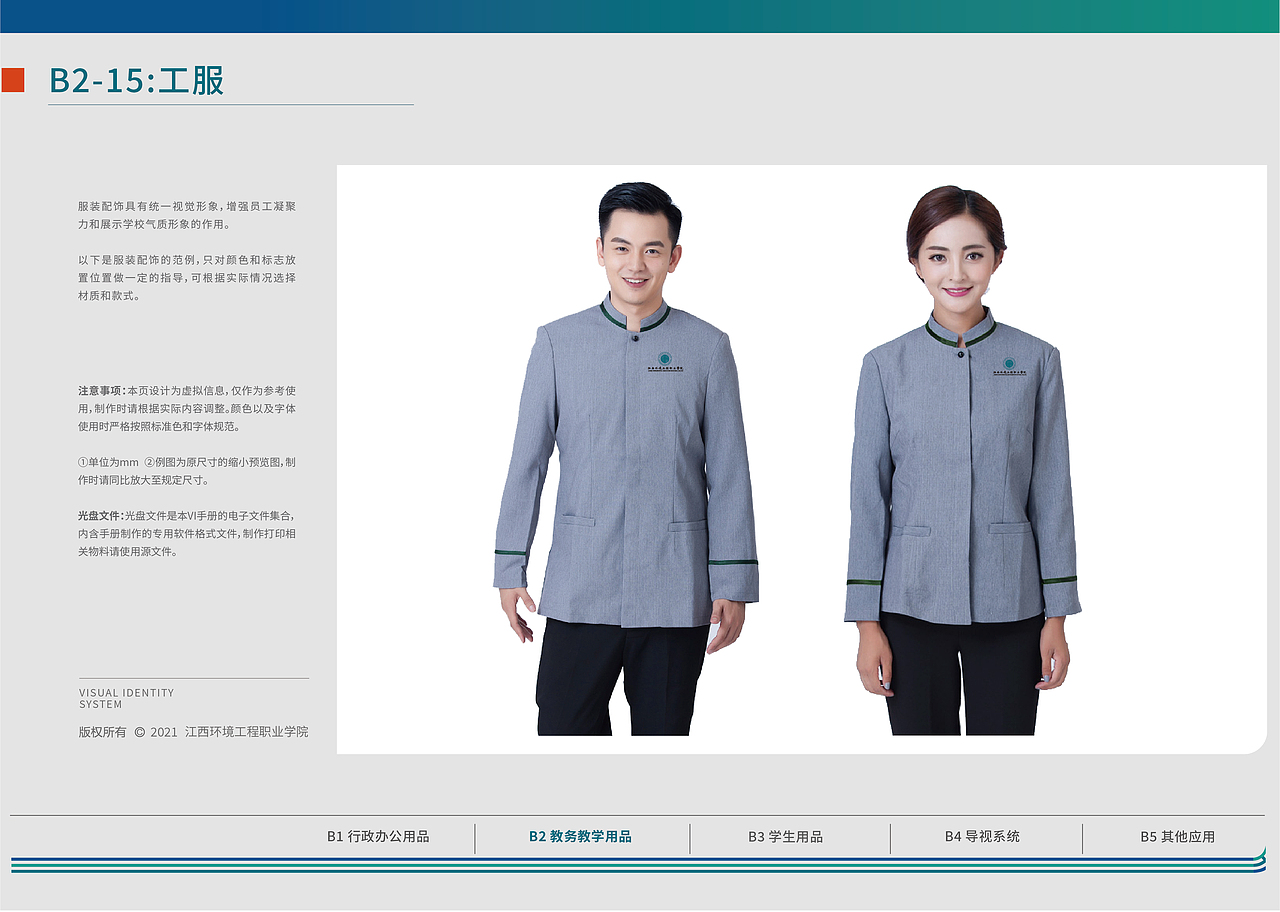Select the highlighted B2 教务教学用品 tab
1280x912 pixels.
point(580,838)
